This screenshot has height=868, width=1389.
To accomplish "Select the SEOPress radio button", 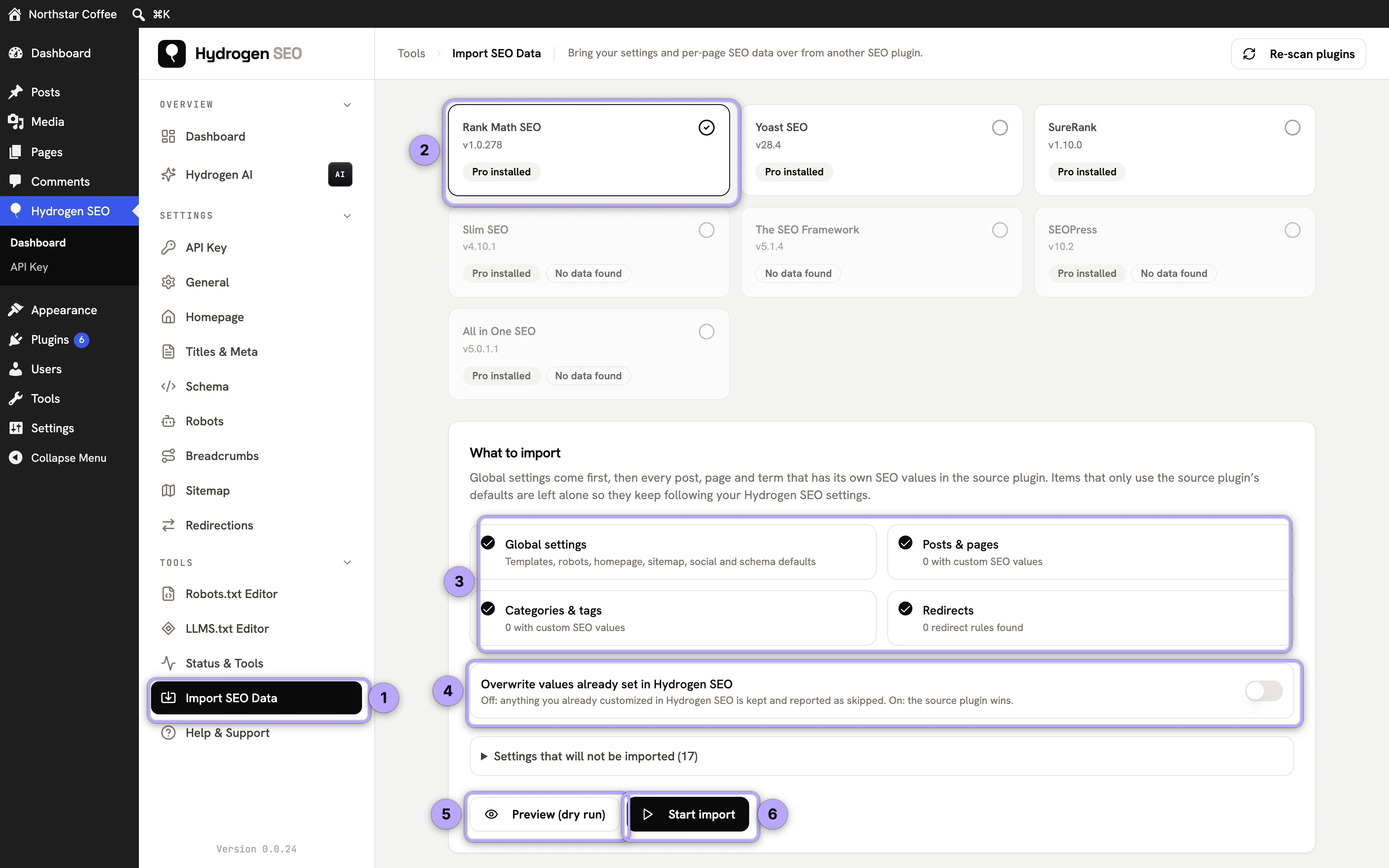I will click(1293, 230).
